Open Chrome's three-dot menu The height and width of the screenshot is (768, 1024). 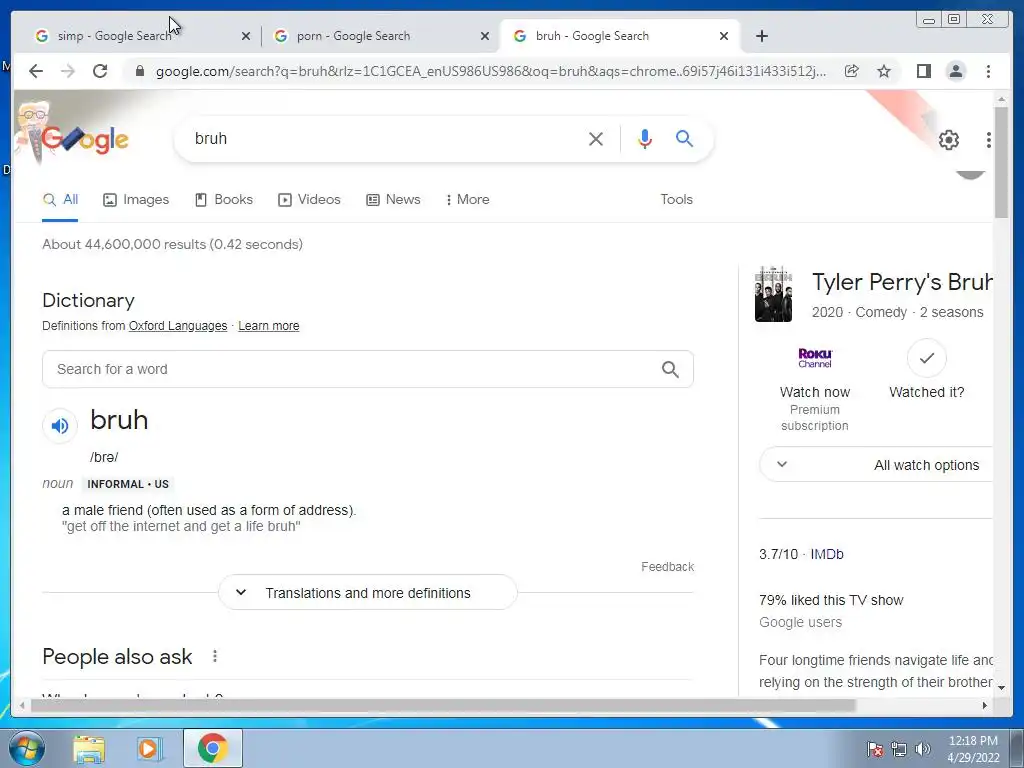coord(988,71)
